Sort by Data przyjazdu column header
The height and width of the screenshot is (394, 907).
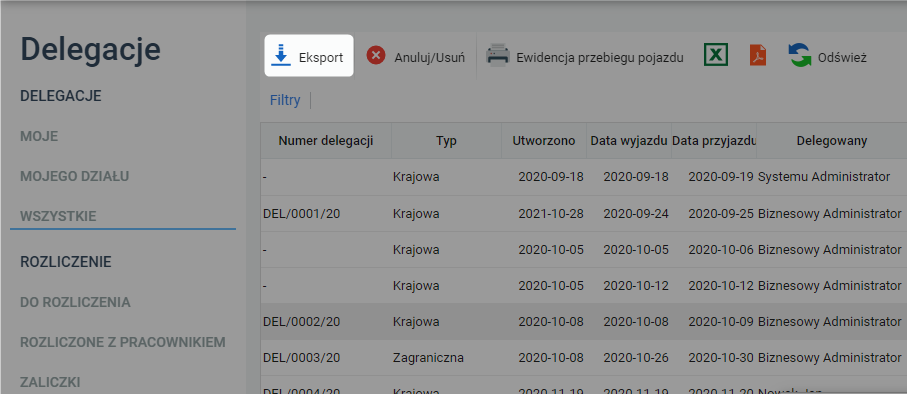(x=714, y=141)
